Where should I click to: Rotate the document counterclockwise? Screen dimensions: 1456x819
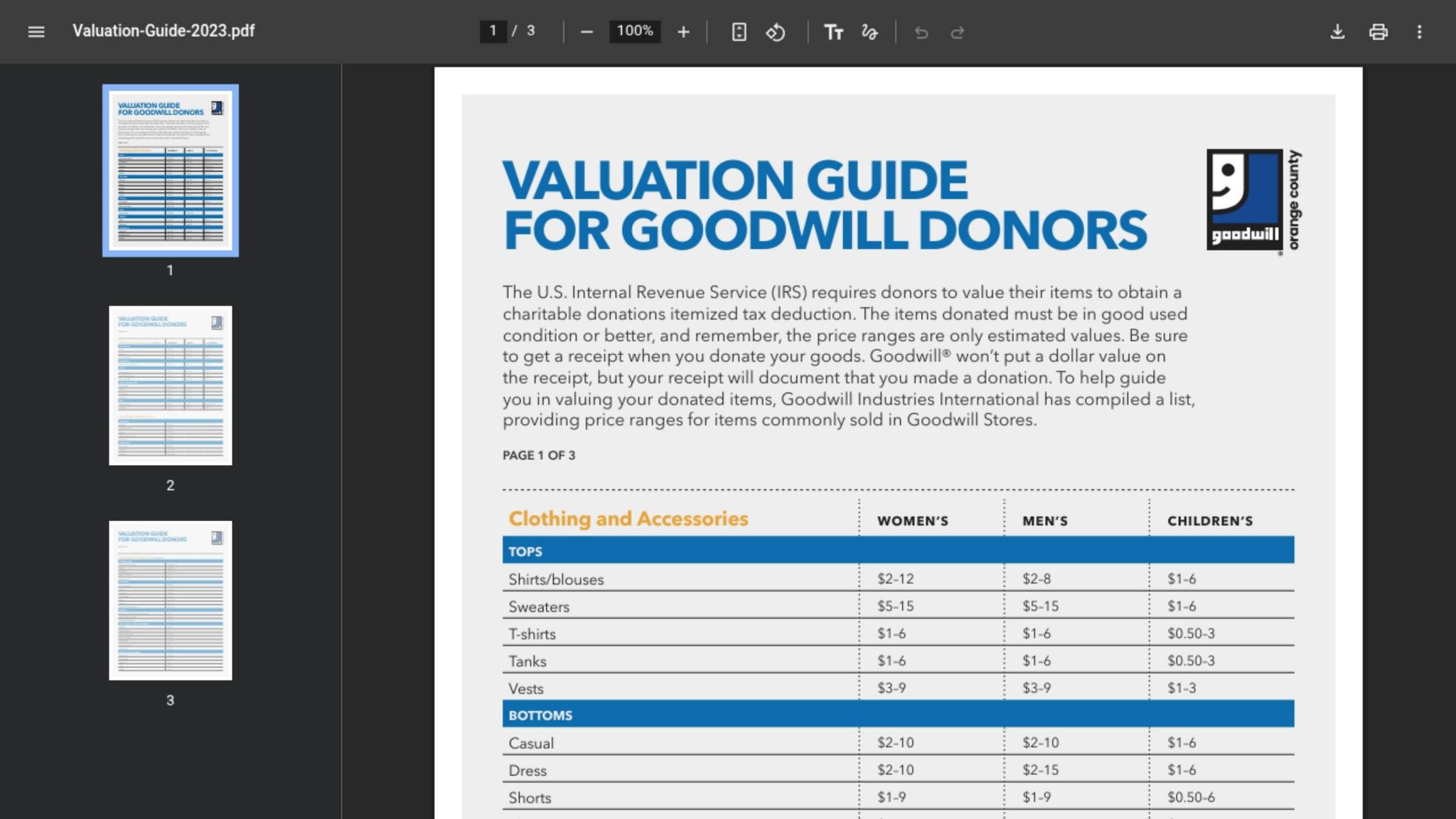click(x=776, y=32)
